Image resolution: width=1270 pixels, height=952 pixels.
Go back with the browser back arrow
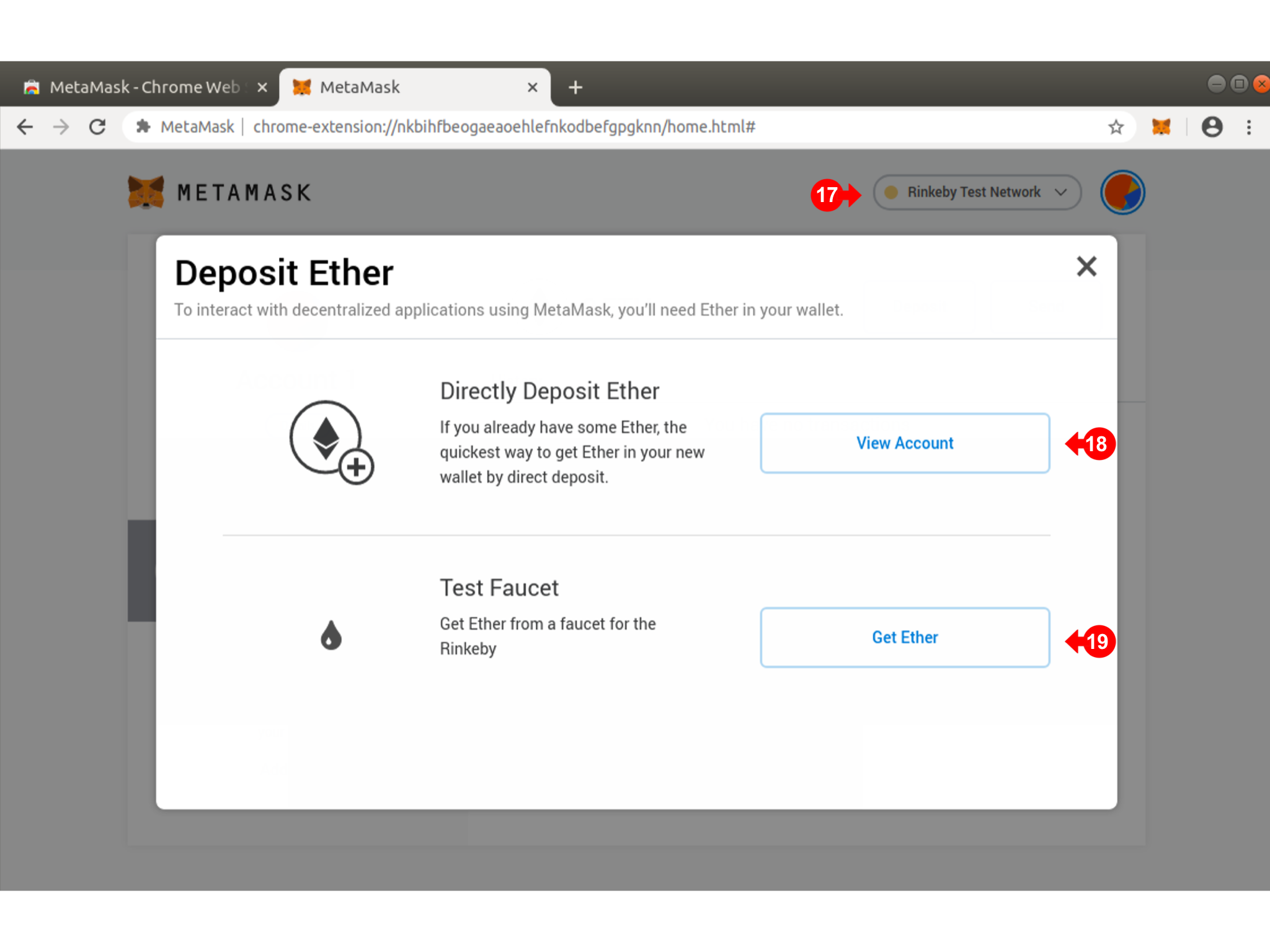(x=25, y=127)
